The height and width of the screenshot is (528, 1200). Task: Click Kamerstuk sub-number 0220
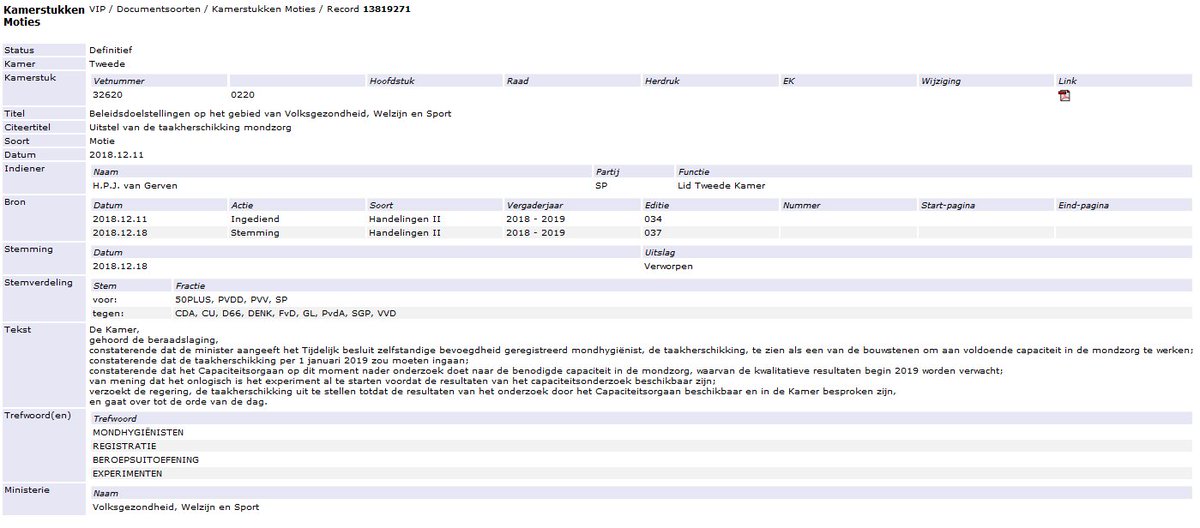pyautogui.click(x=243, y=95)
